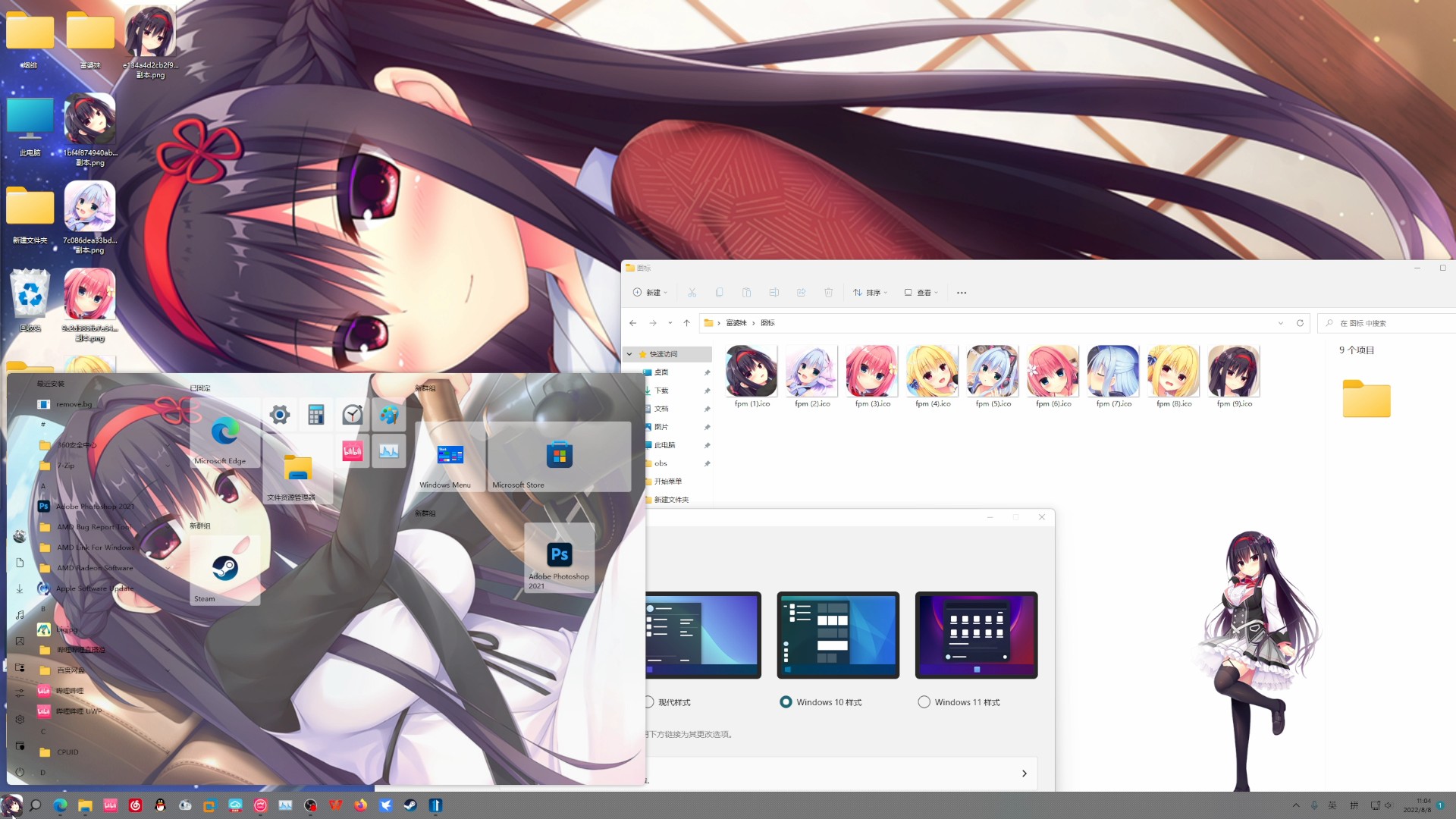This screenshot has width=1456, height=819.
Task: Click 富婆妹 in the breadcrumb path
Action: 736,323
